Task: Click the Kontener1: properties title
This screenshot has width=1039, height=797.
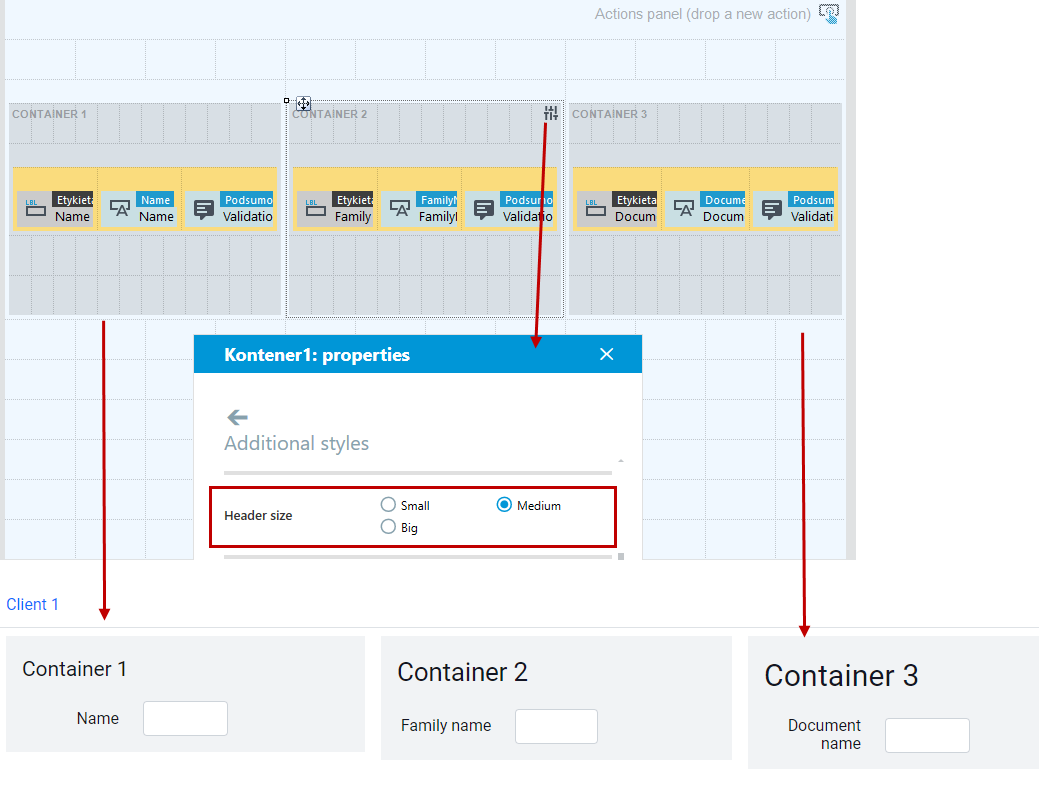Action: pos(317,355)
